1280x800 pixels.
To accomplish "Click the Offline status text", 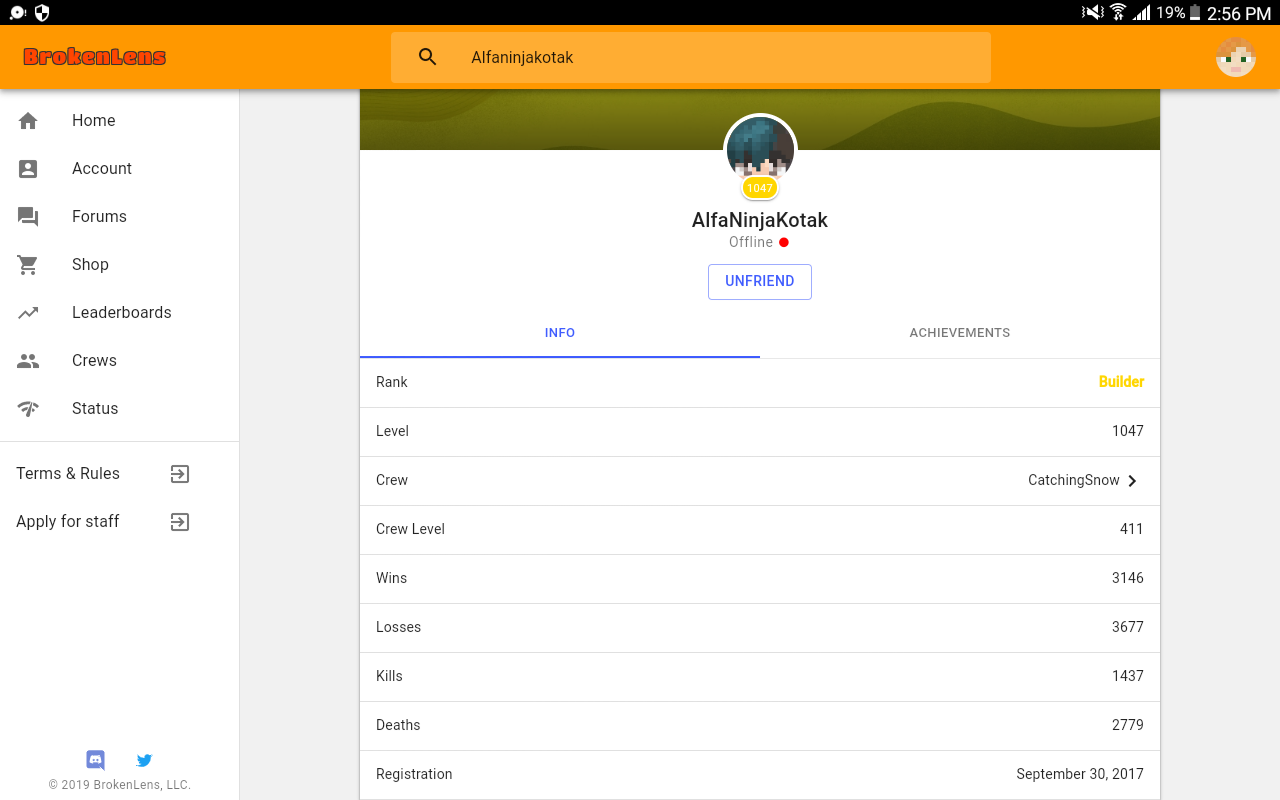I will click(751, 242).
